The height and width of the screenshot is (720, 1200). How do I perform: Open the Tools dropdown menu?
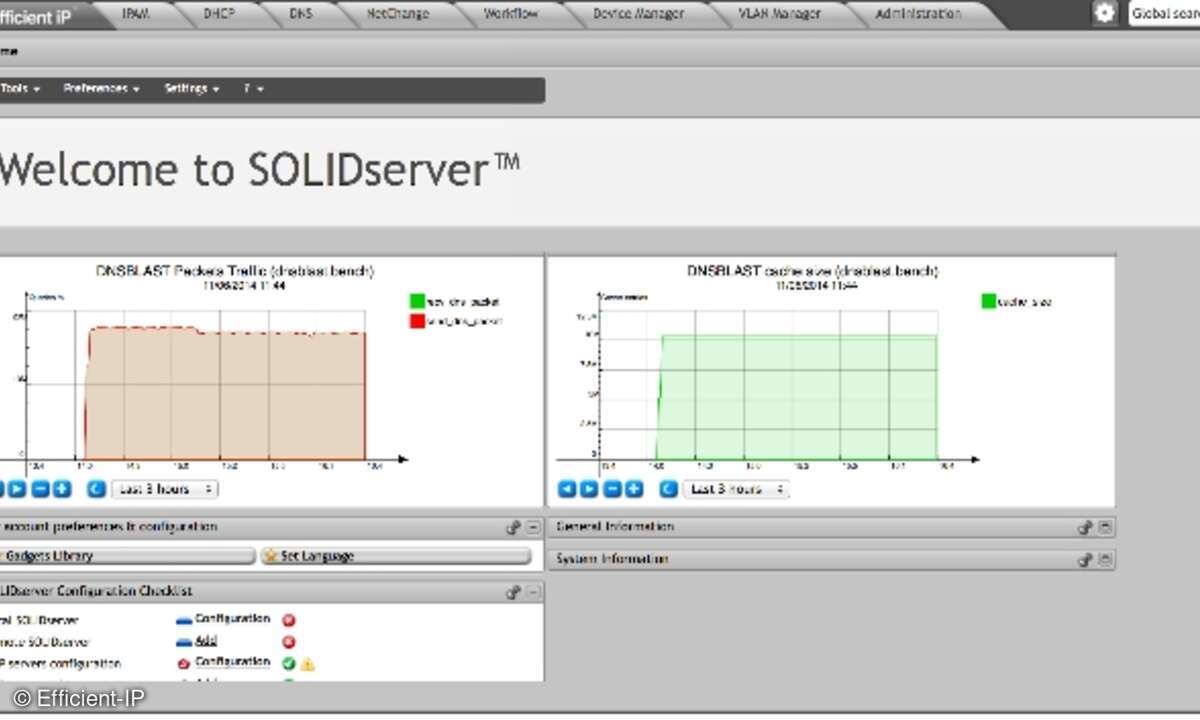tap(20, 89)
